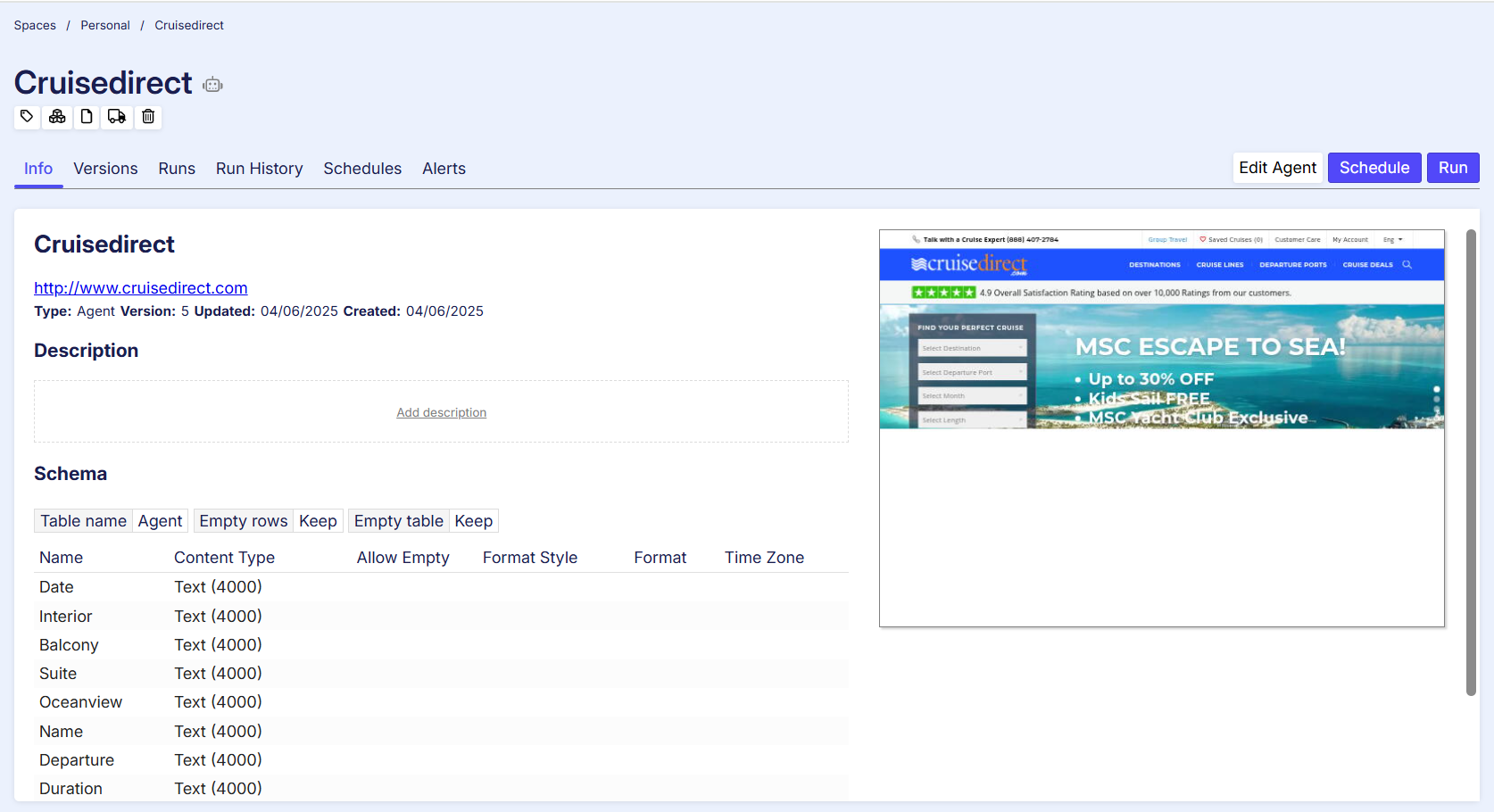Click the blue Schedule button
The width and height of the screenshot is (1494, 812).
pyautogui.click(x=1374, y=168)
